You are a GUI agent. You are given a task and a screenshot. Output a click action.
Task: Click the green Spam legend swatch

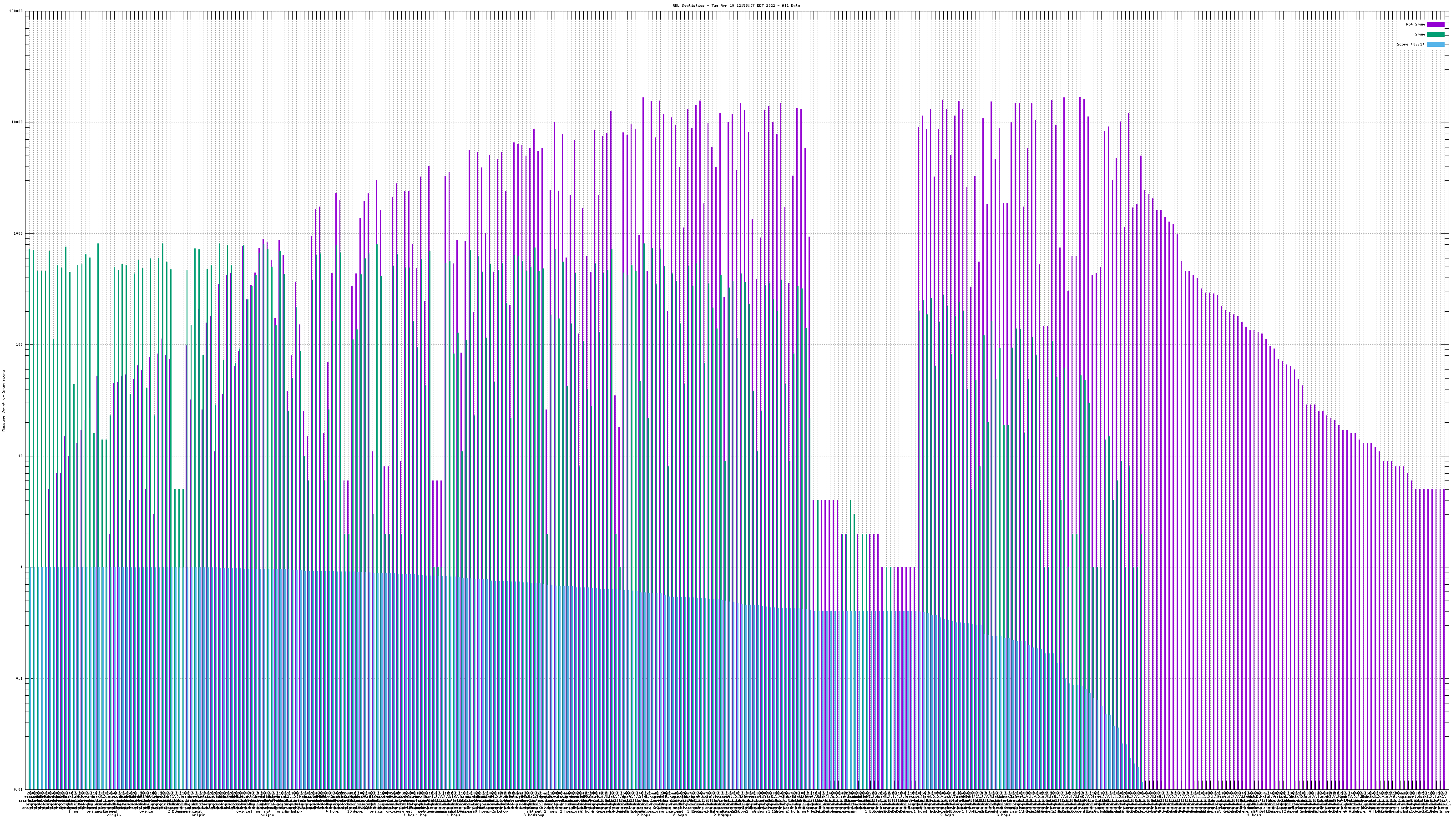point(1435,35)
